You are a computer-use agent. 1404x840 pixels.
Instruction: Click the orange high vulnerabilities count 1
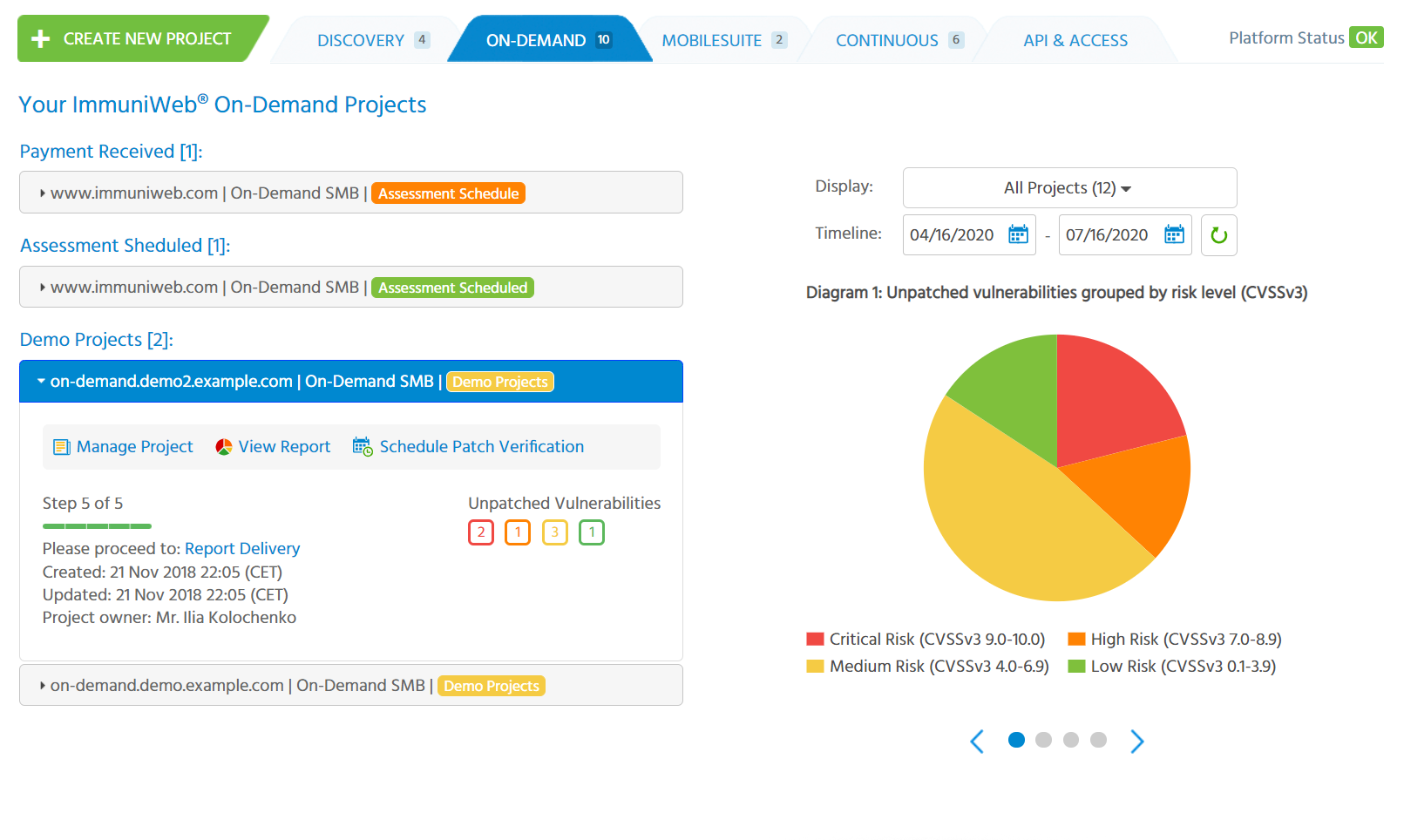click(518, 532)
